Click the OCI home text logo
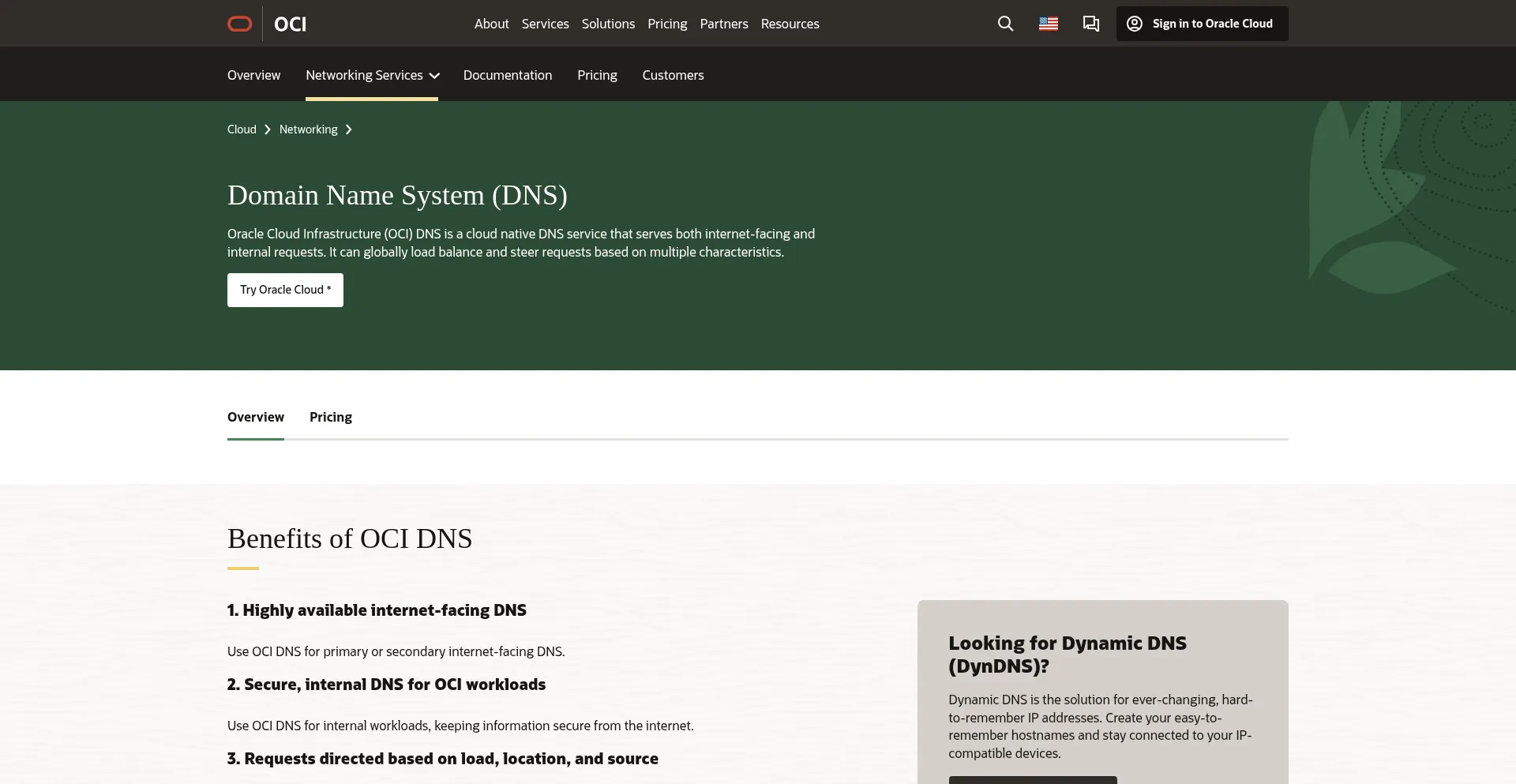 (x=290, y=24)
